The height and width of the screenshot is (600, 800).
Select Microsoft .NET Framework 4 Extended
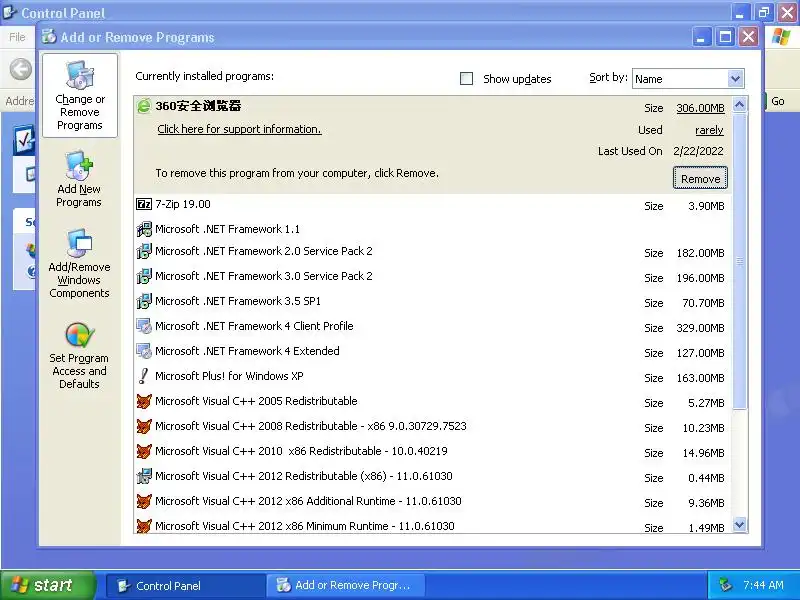433,352
